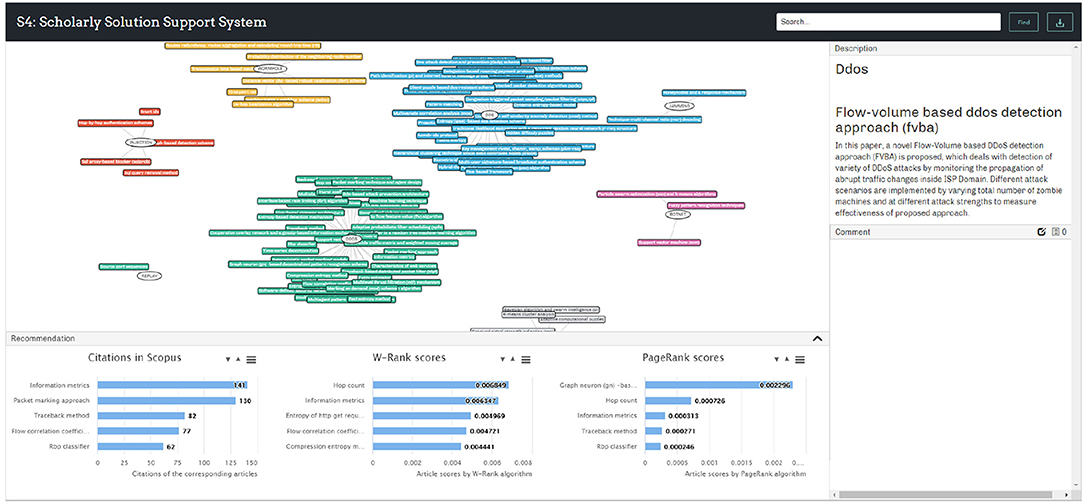Click the Graph neuron bar in PageRank chart
The height and width of the screenshot is (503, 1084).
[719, 386]
